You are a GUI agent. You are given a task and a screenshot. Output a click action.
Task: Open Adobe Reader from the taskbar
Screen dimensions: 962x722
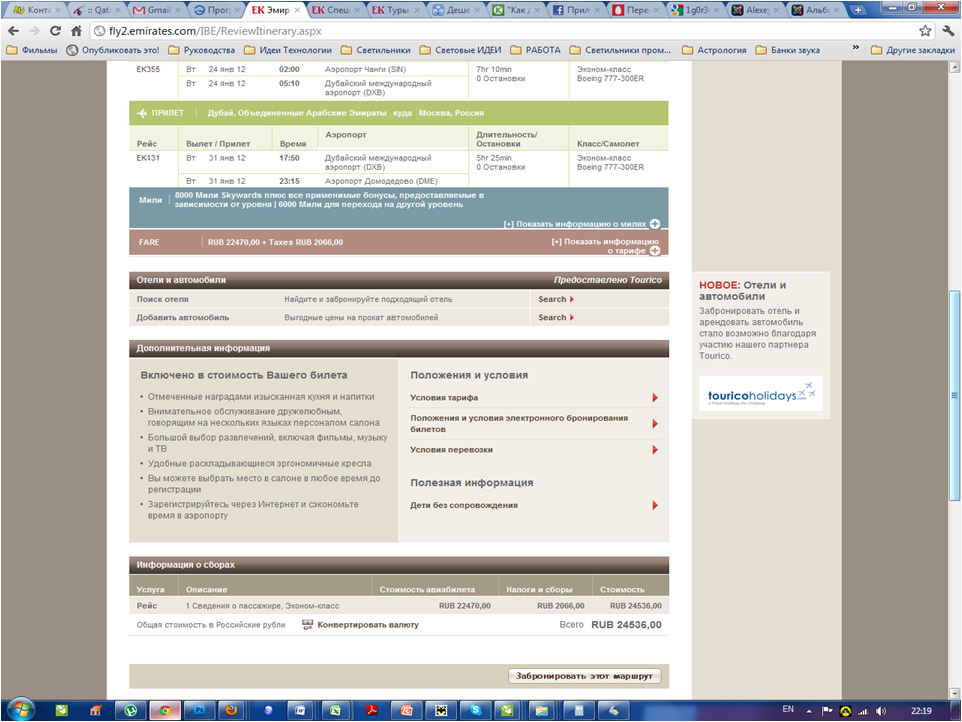click(372, 710)
